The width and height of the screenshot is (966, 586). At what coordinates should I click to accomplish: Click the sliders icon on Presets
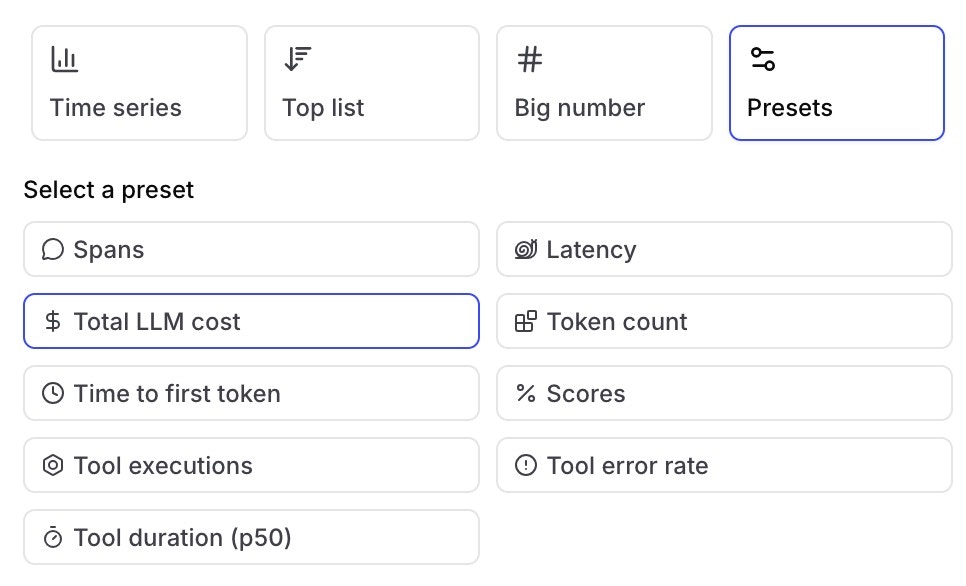[x=762, y=60]
